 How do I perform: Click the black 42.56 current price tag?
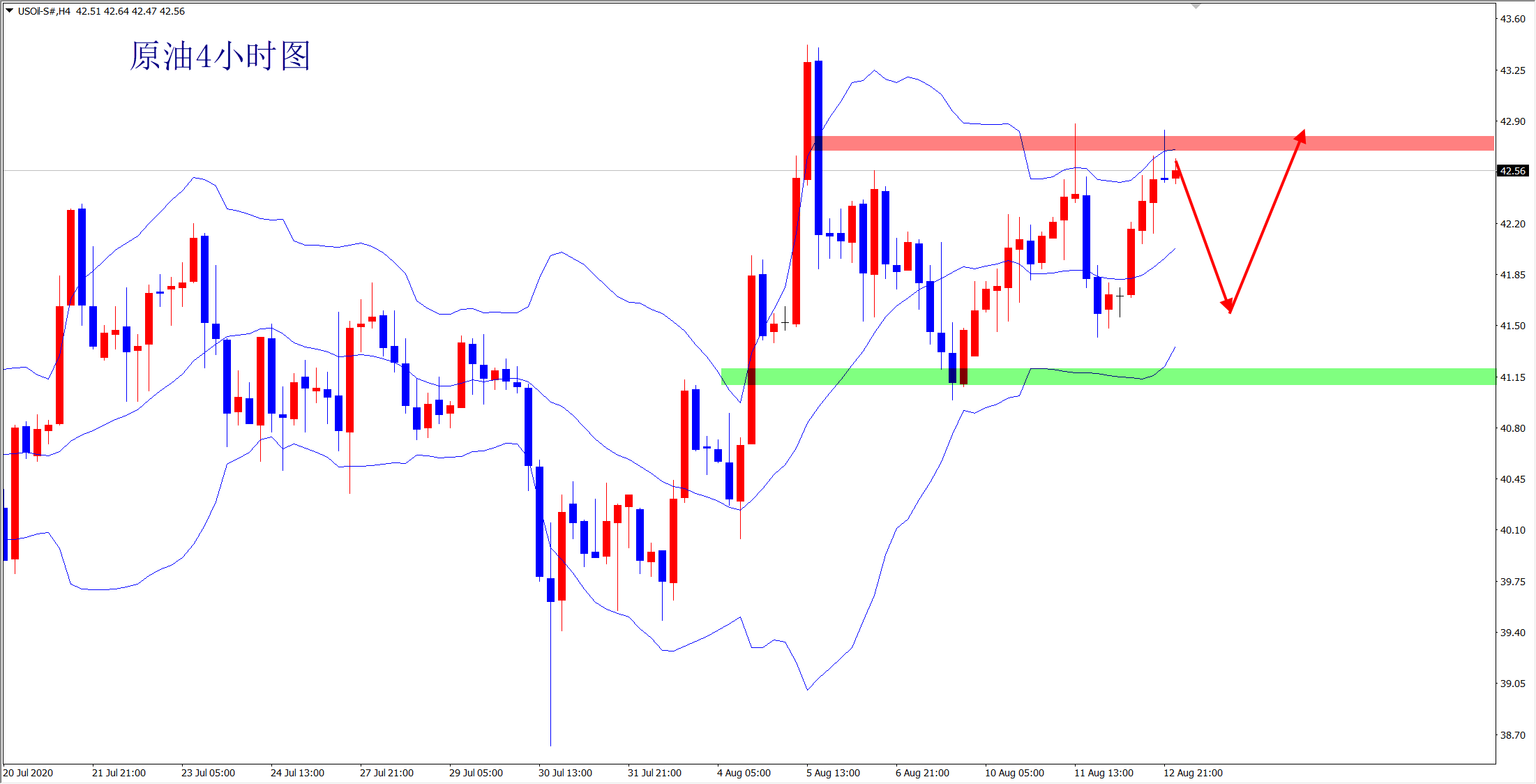[x=1513, y=171]
